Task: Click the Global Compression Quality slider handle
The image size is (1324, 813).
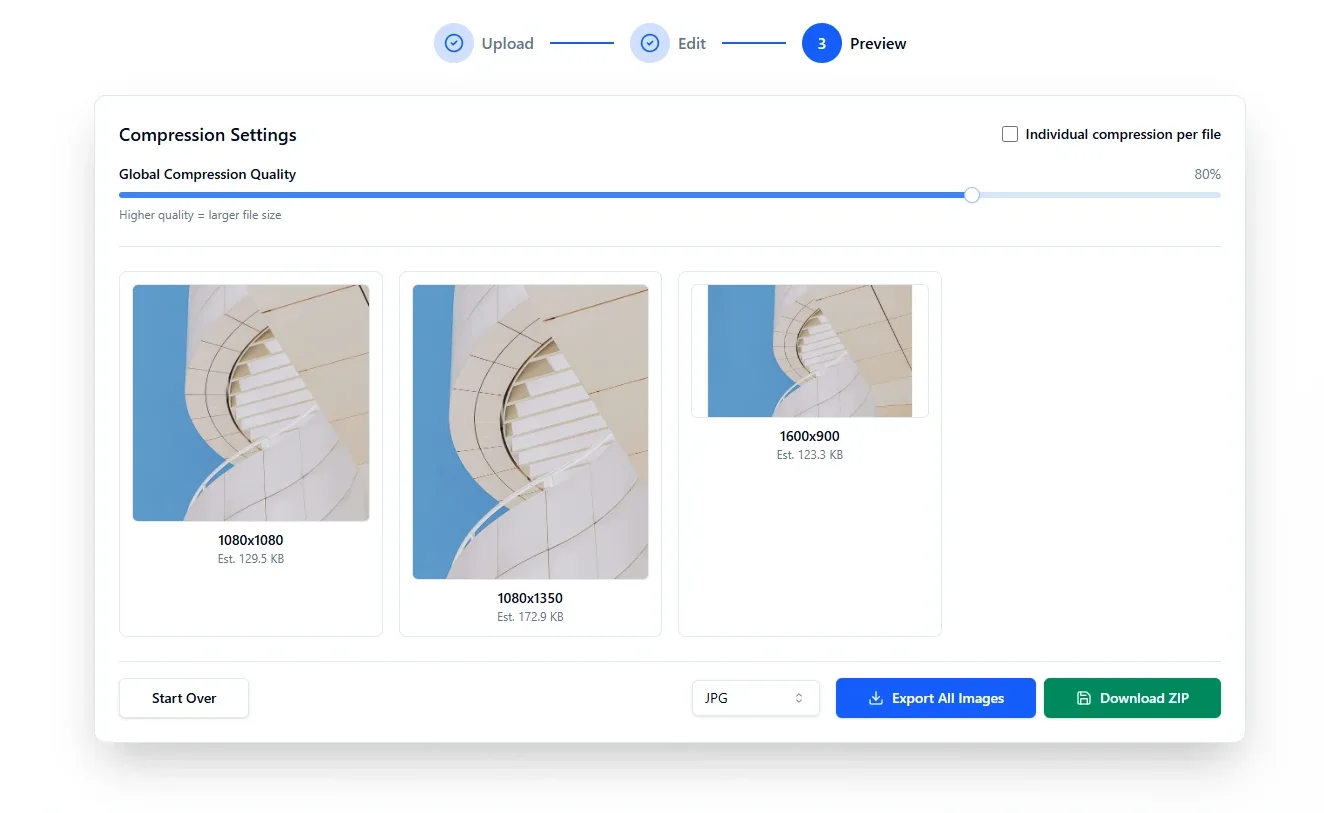Action: point(971,195)
